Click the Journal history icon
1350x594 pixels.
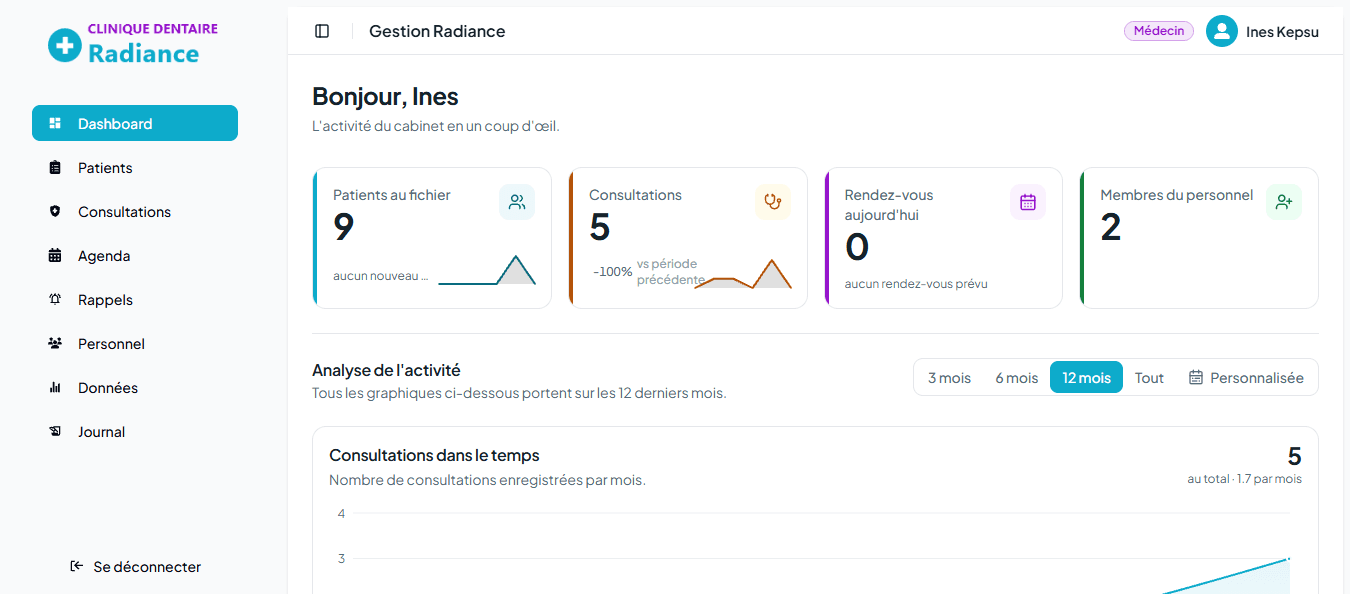click(x=55, y=431)
